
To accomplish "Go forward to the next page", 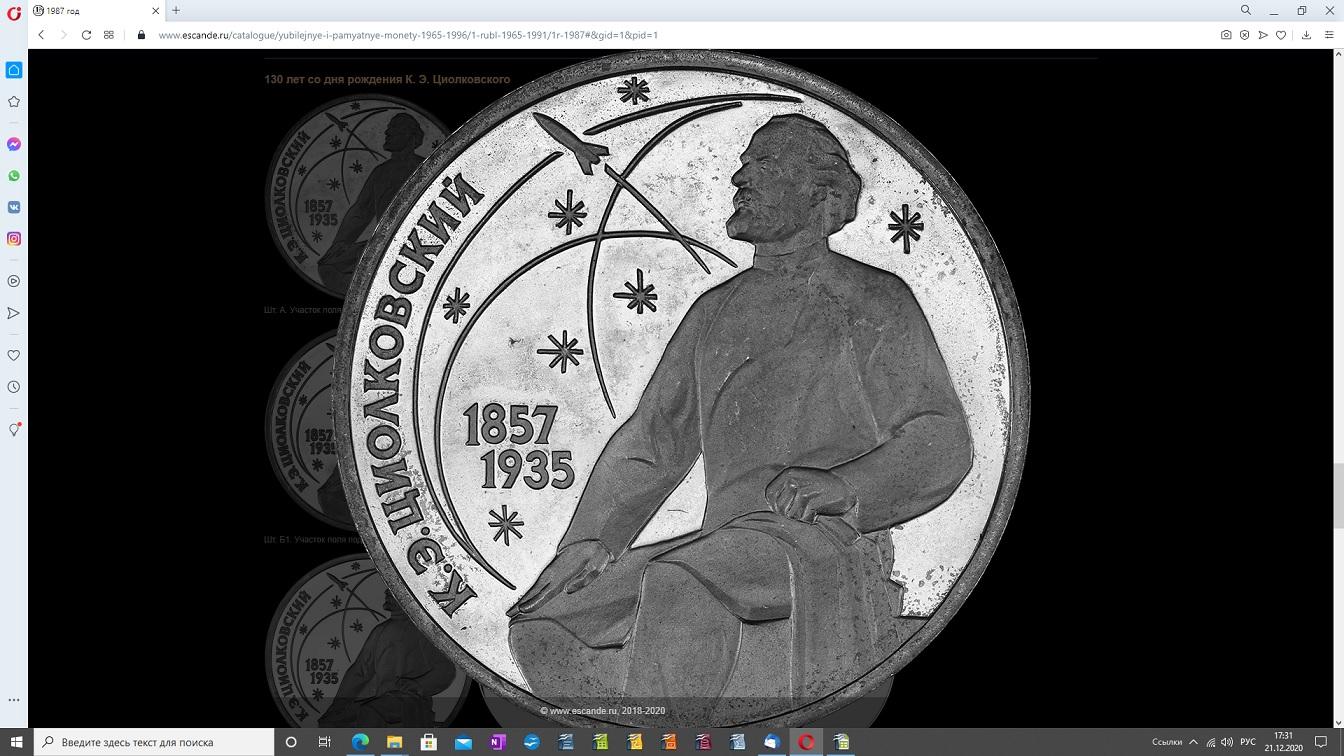I will 64,35.
